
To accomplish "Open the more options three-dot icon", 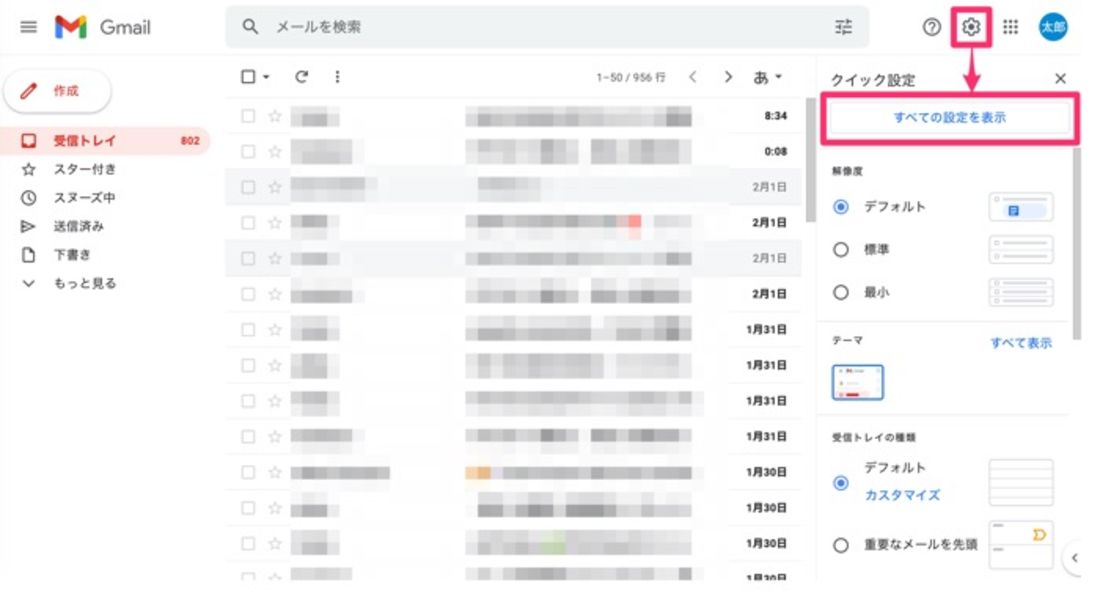I will (x=337, y=77).
